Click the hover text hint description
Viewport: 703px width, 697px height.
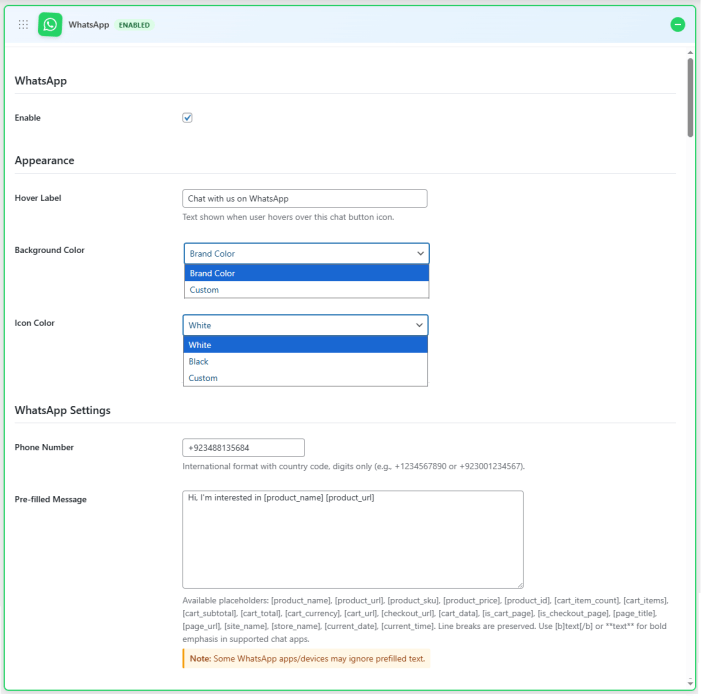289,217
